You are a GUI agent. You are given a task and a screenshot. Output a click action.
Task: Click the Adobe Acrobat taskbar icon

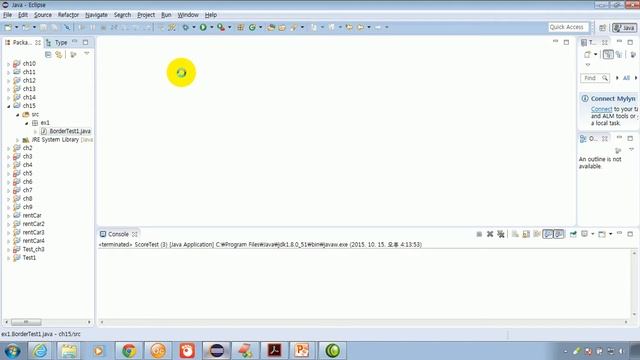coord(274,351)
